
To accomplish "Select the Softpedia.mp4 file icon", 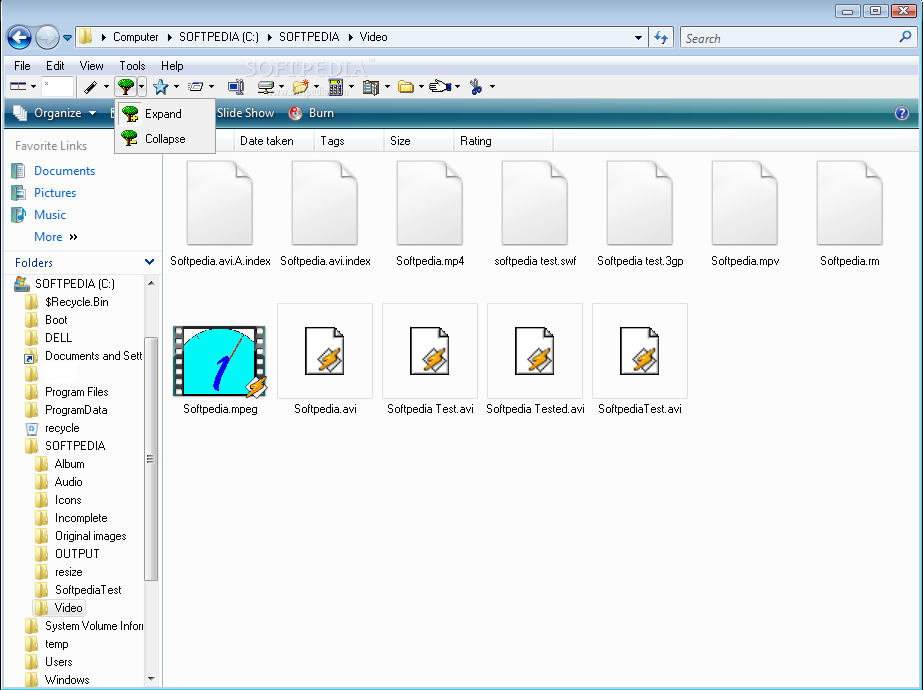I will [x=430, y=203].
